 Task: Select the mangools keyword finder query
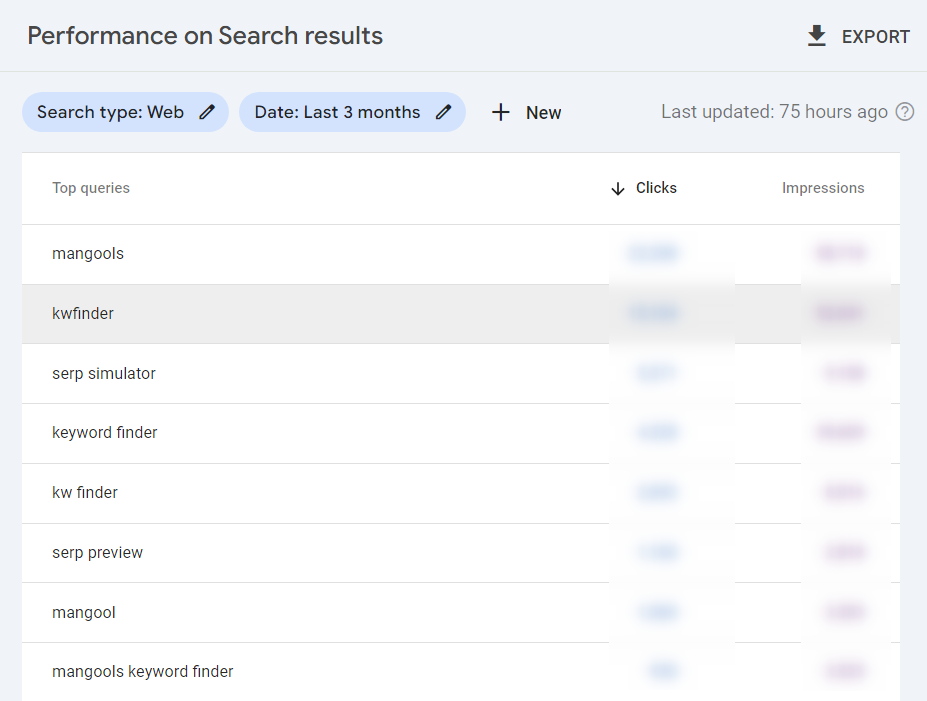142,672
